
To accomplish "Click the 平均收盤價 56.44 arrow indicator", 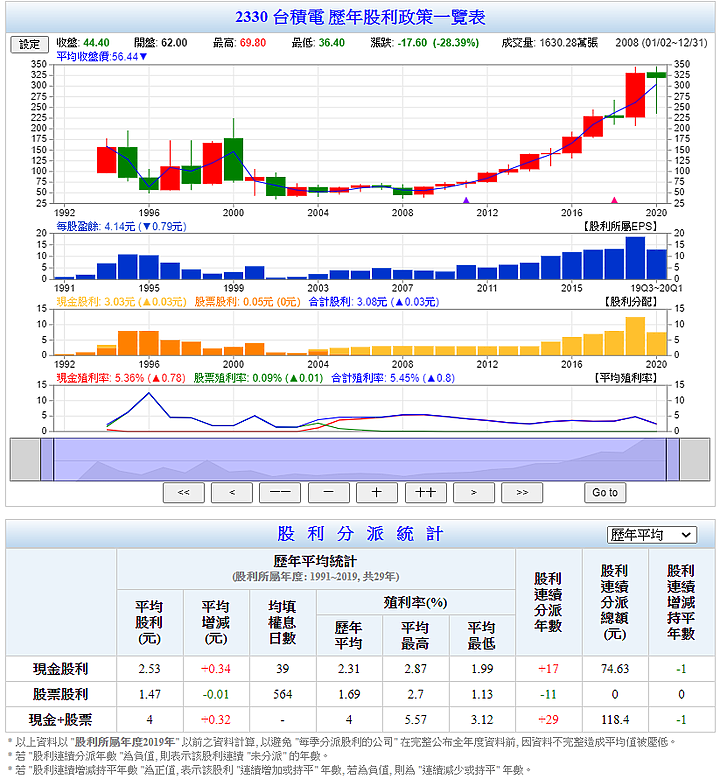I will [143, 57].
